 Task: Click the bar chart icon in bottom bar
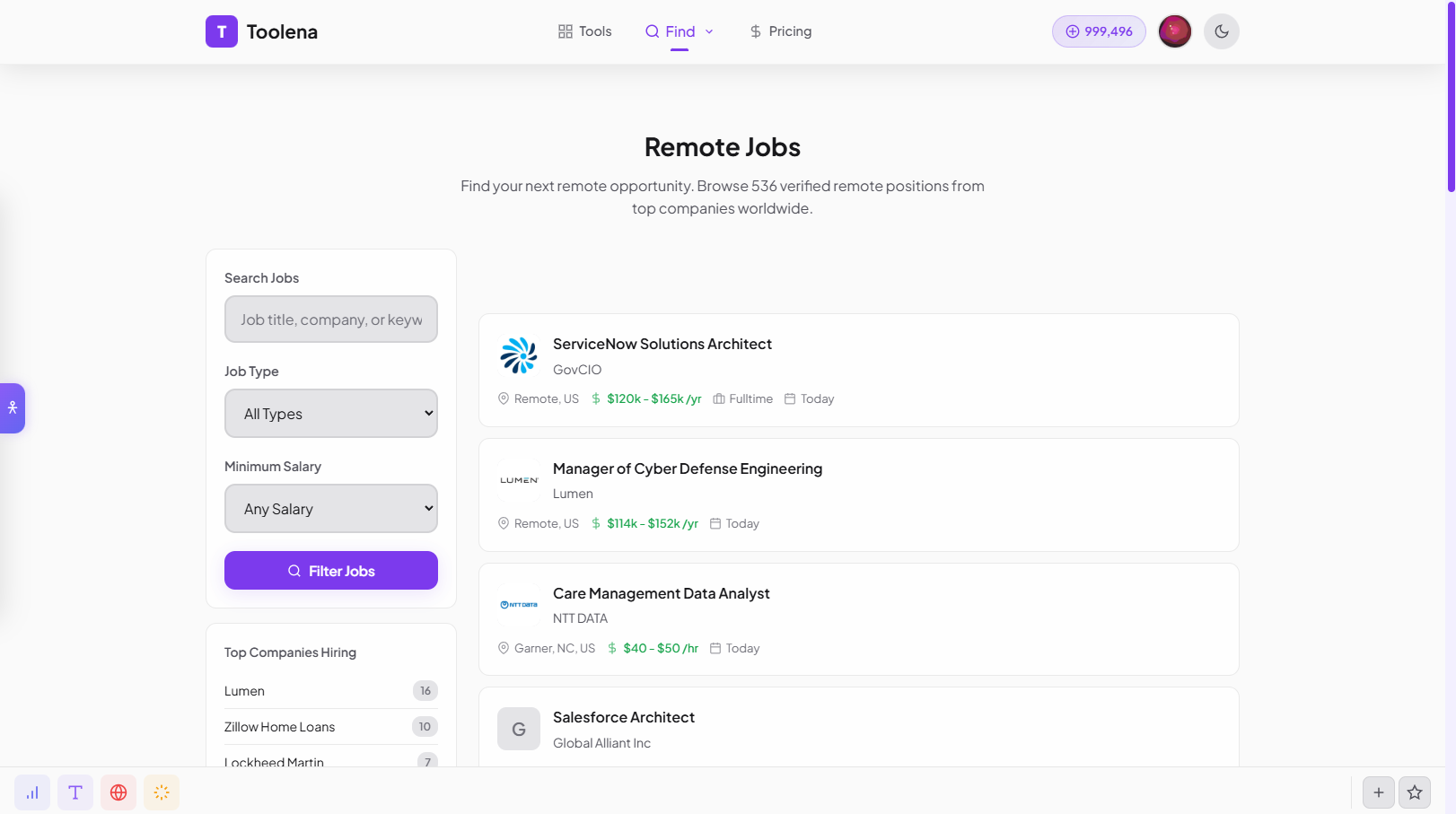(x=32, y=792)
